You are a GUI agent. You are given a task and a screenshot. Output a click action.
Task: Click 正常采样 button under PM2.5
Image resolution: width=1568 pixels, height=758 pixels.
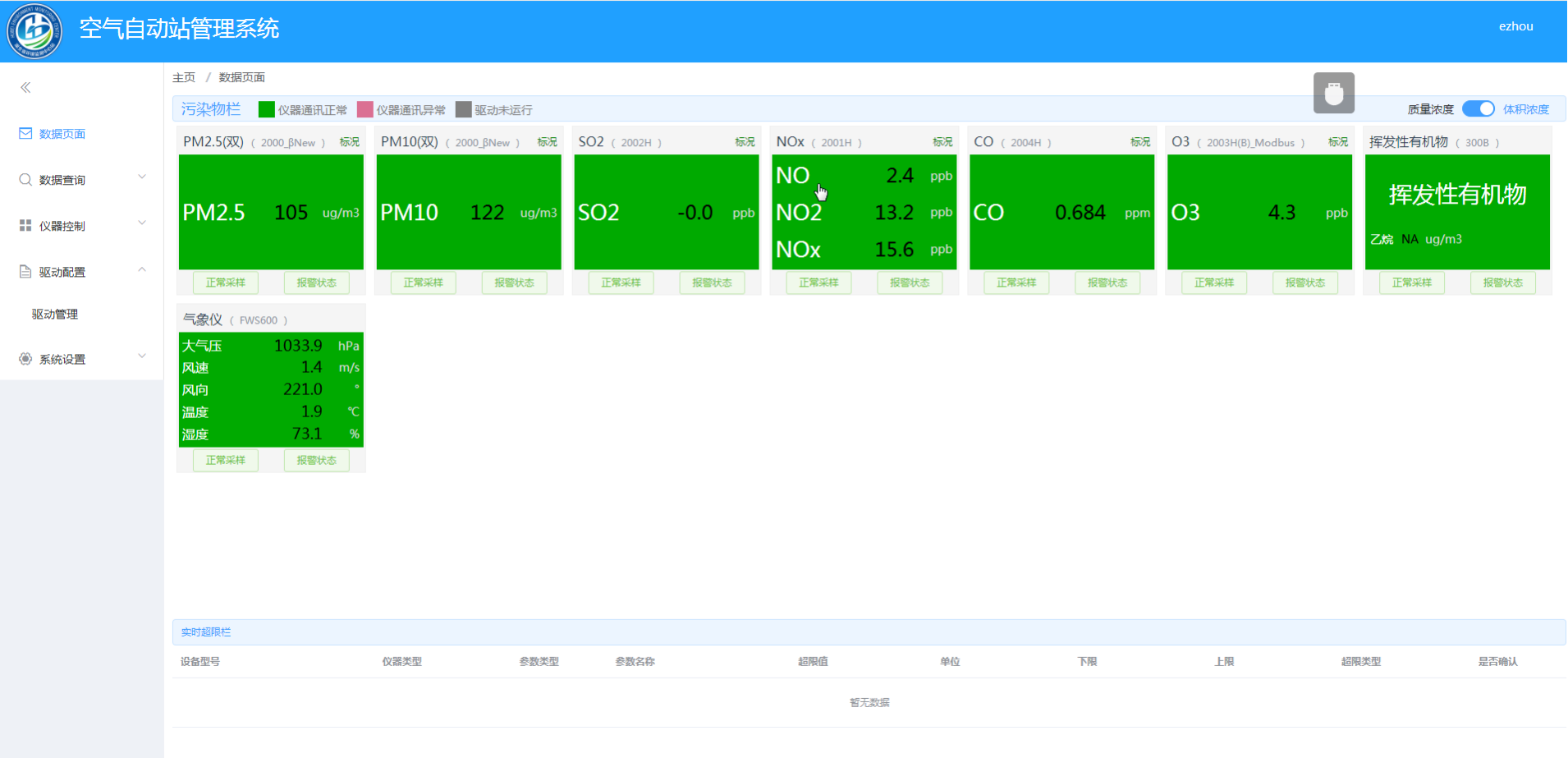tap(226, 283)
